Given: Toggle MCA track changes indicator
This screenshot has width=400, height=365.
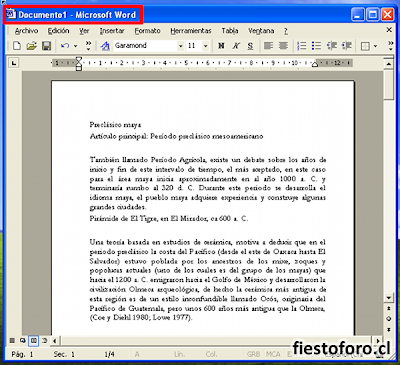Looking at the screenshot, I should tap(273, 354).
